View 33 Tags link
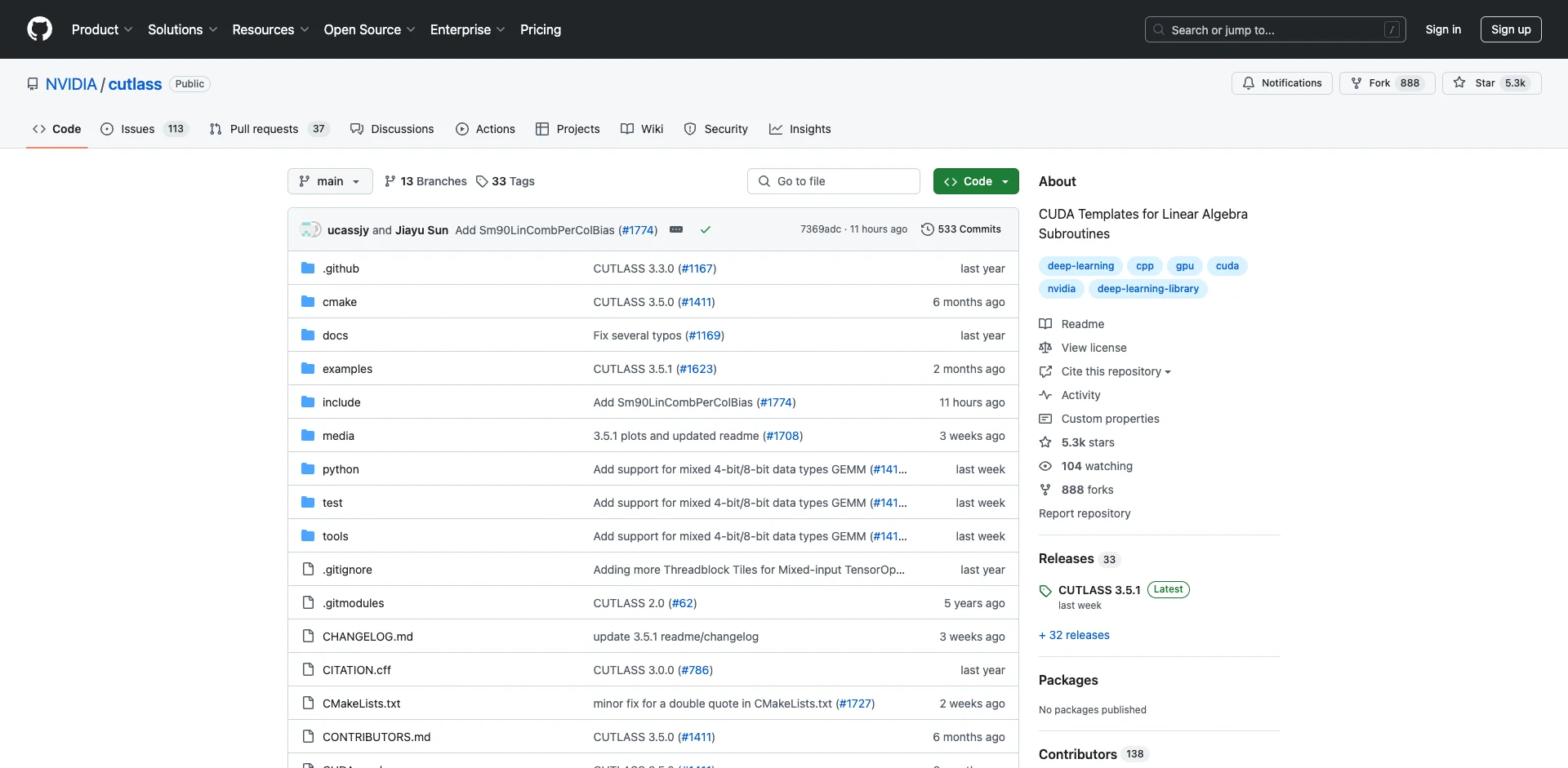Viewport: 1568px width, 768px height. [x=506, y=181]
